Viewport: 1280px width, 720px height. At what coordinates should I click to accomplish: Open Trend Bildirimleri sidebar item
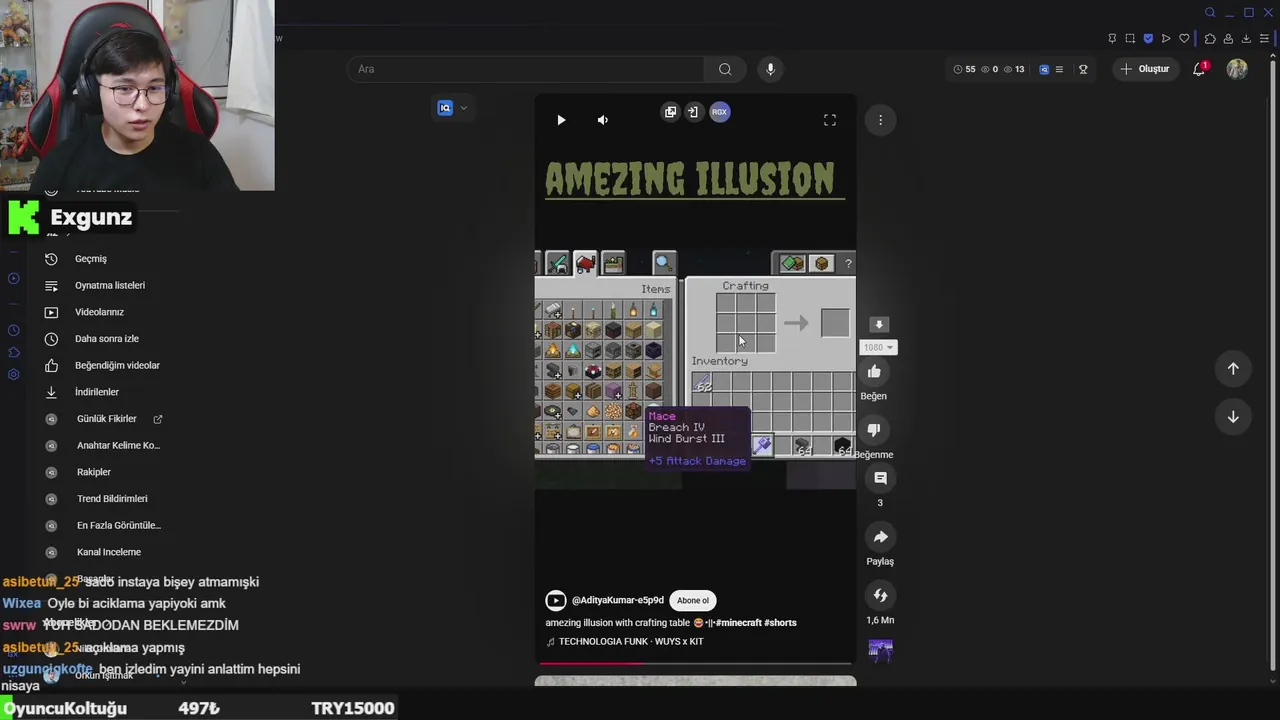[110, 499]
